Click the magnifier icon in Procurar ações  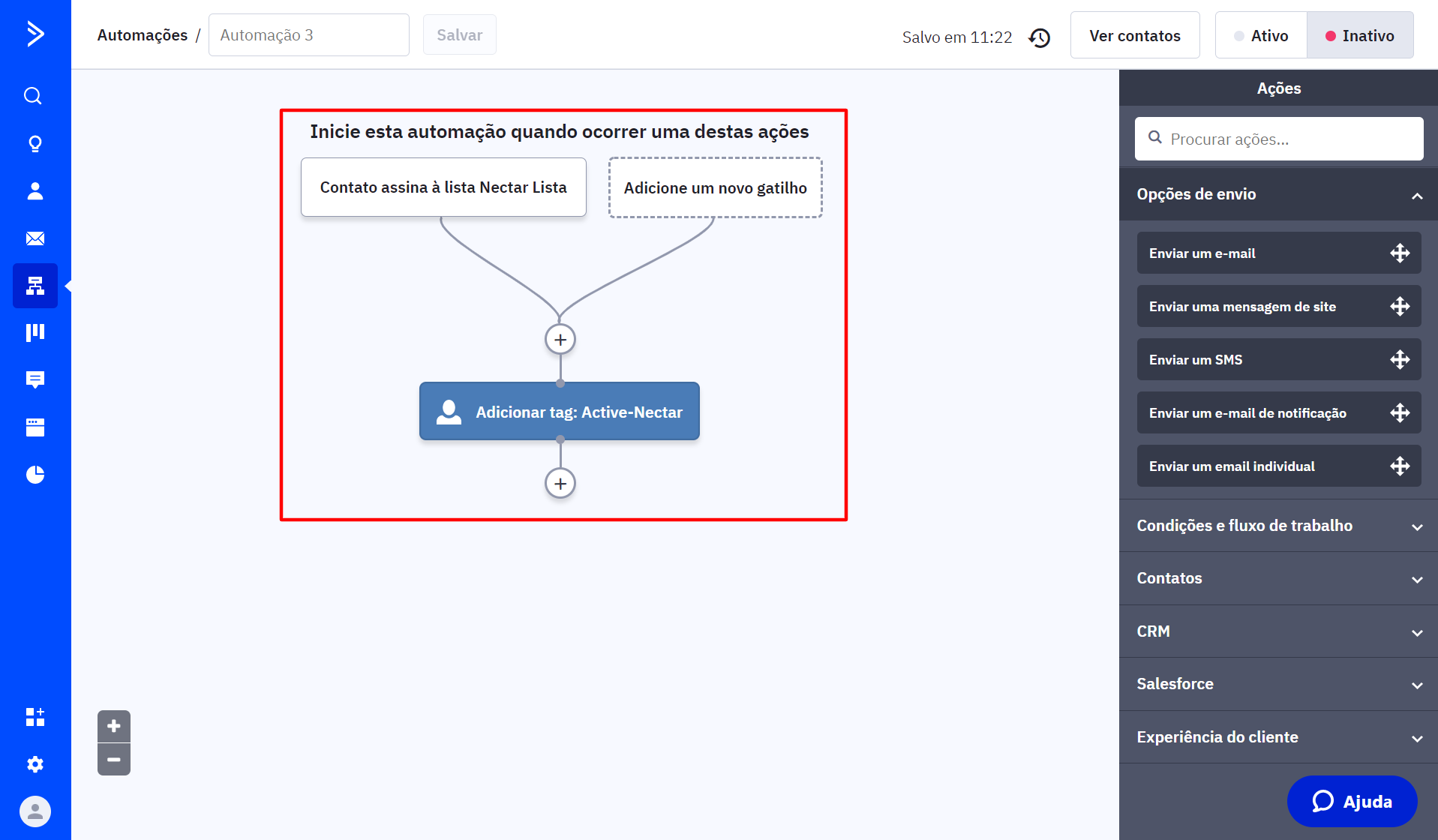pos(1155,138)
